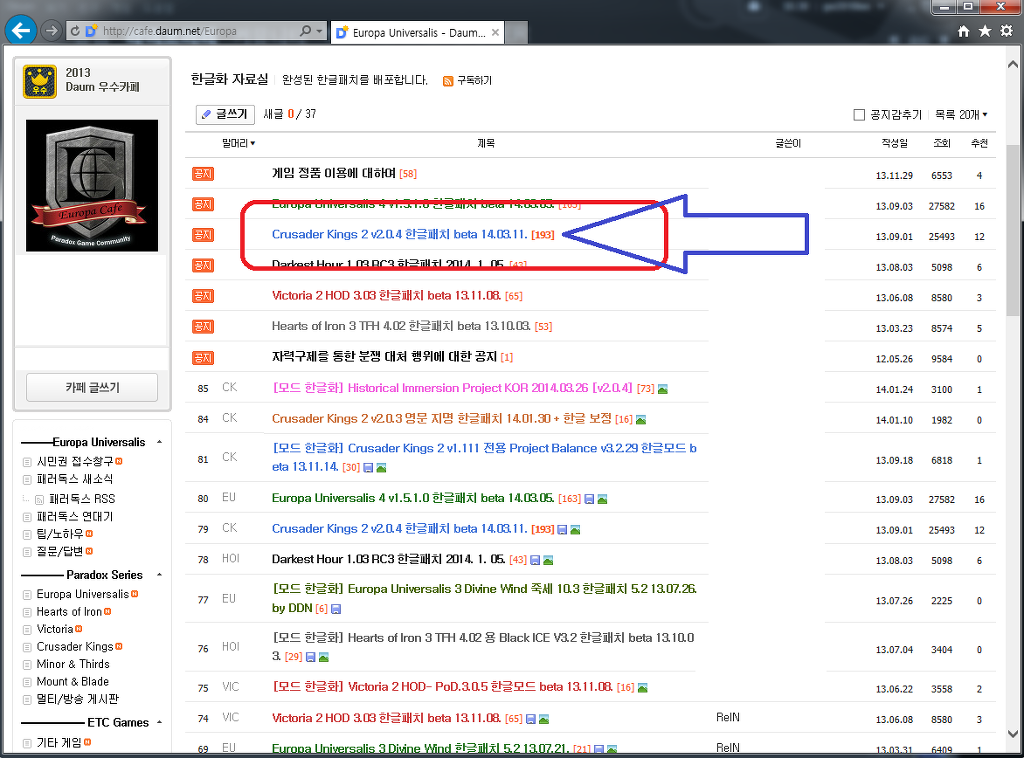The image size is (1024, 758).
Task: Click the 공지 badge on Hearts of Iron 3 notice row
Action: [203, 326]
